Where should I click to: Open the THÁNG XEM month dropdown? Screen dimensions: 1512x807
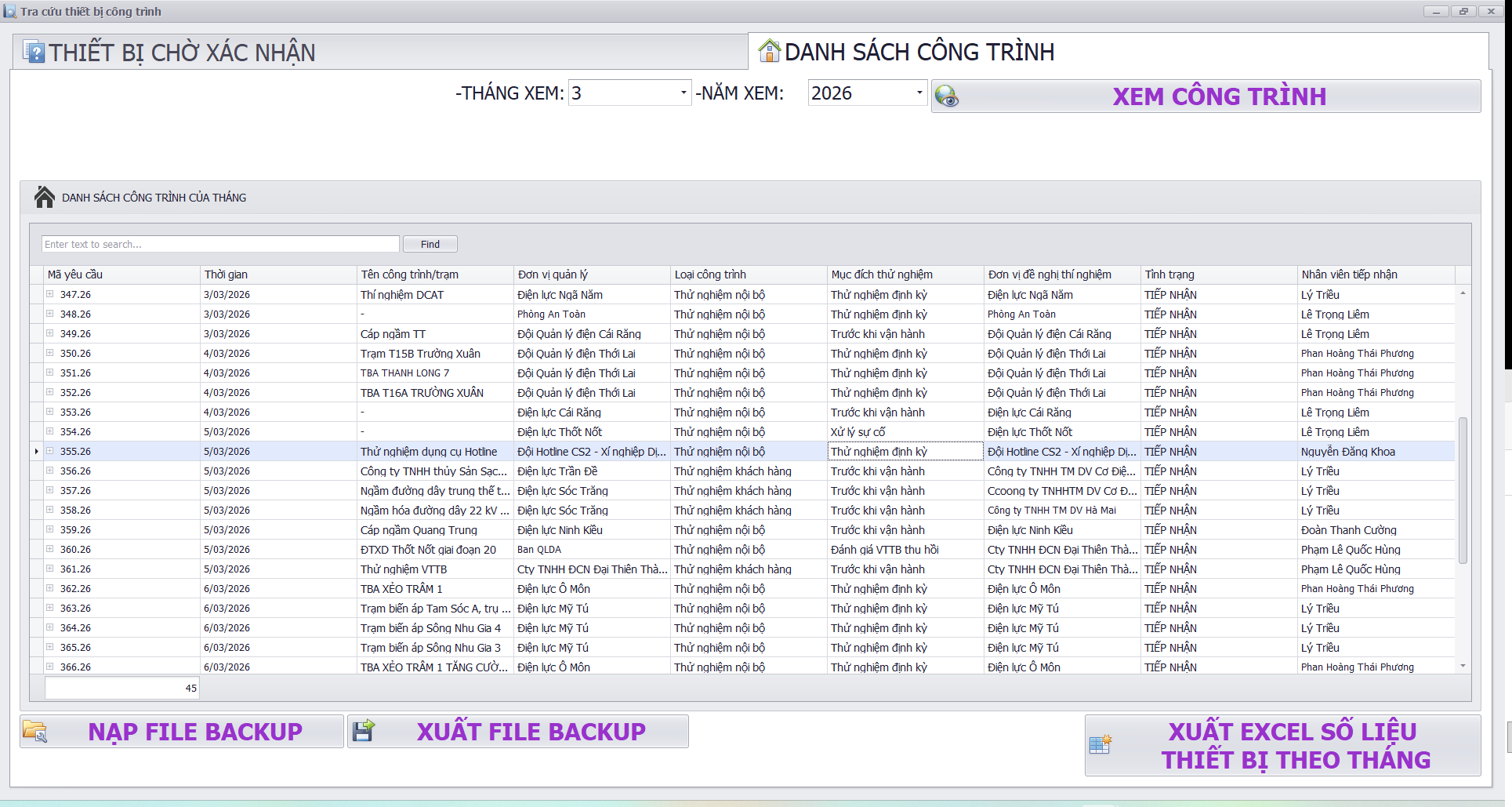click(683, 93)
